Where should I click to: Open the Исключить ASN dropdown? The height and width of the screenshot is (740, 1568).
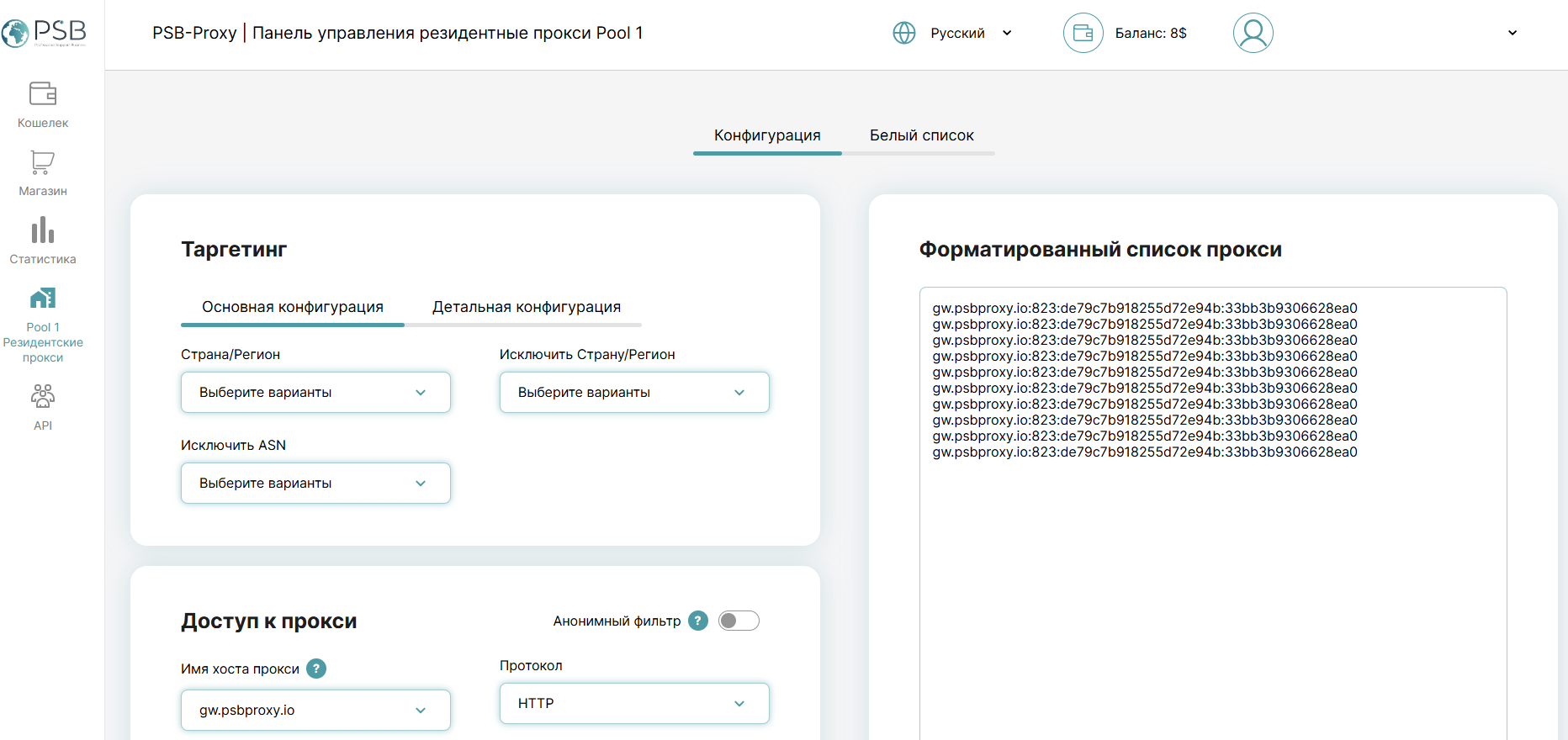coord(315,484)
